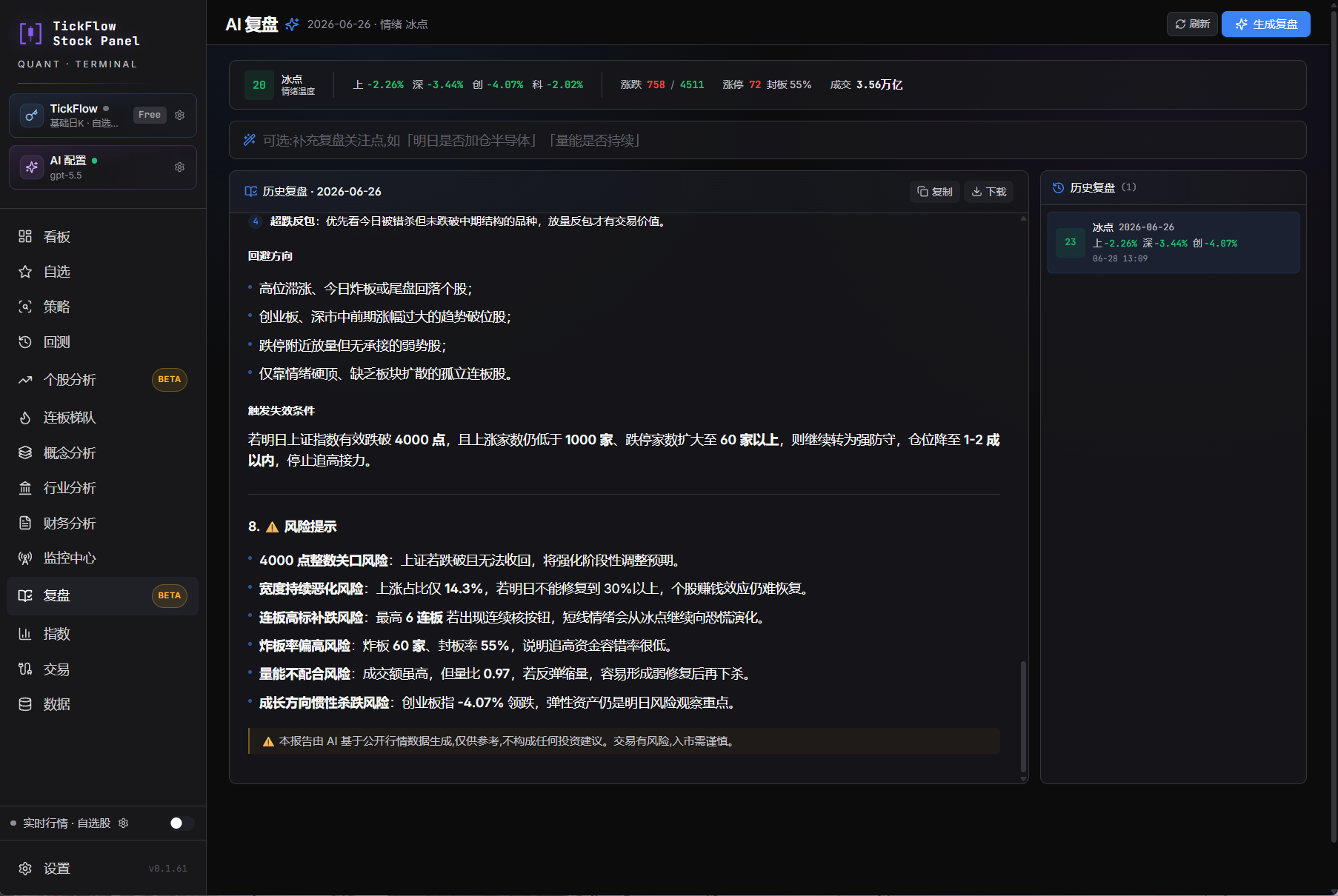Click the BETA badge beside 复盘

pos(170,596)
